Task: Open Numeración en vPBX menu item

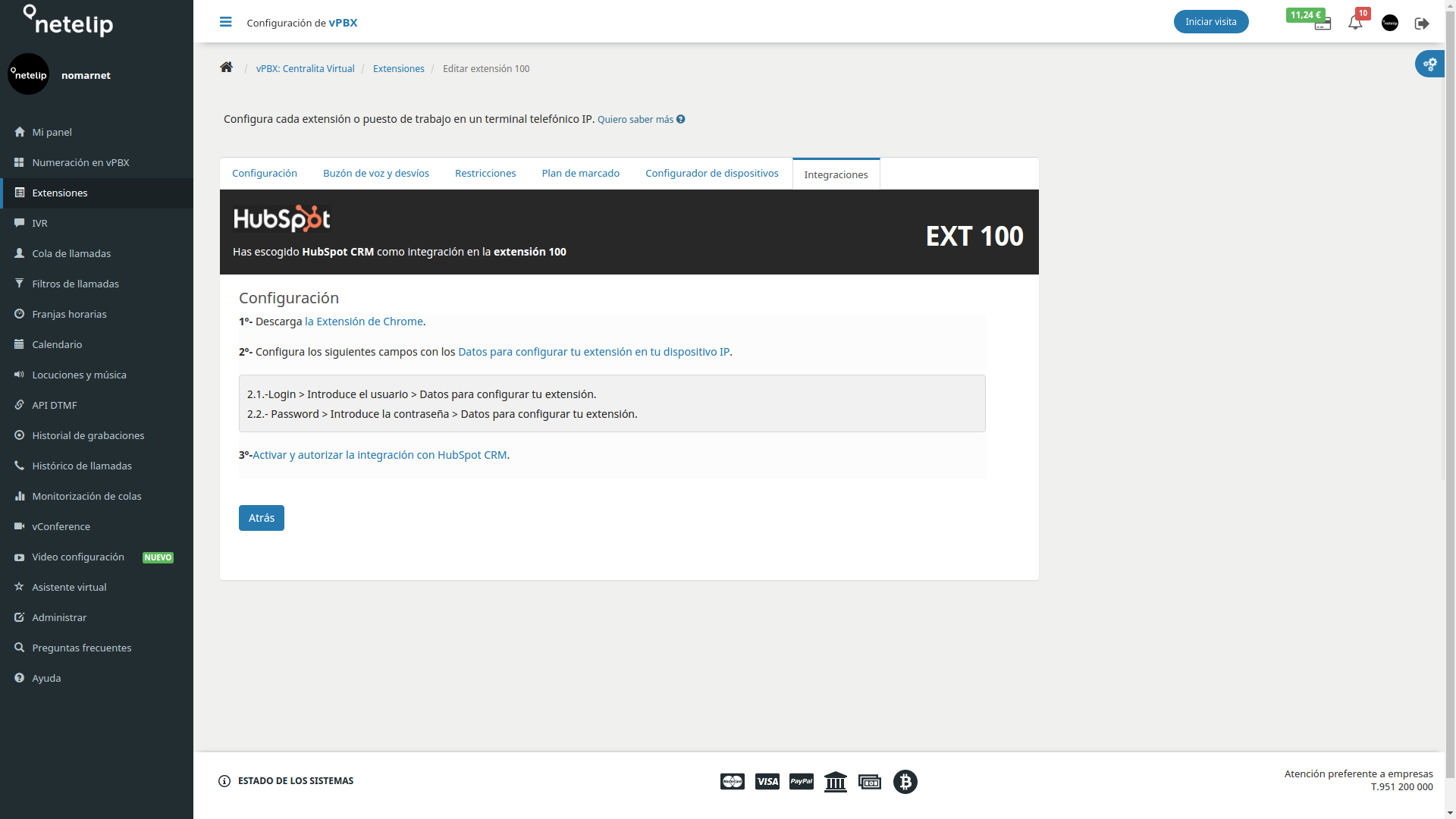Action: [97, 162]
